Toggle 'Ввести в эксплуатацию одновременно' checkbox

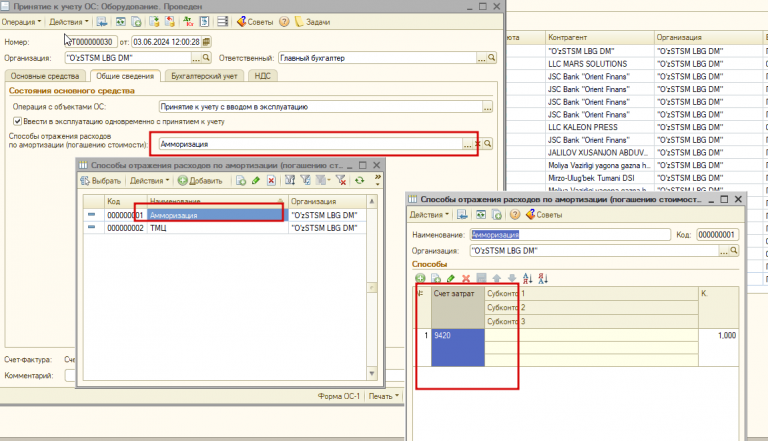point(17,121)
